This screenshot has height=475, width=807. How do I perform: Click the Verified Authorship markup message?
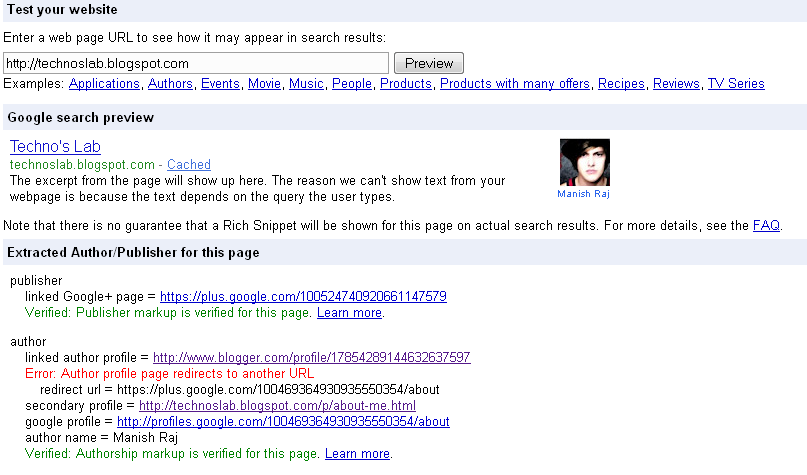[171, 453]
